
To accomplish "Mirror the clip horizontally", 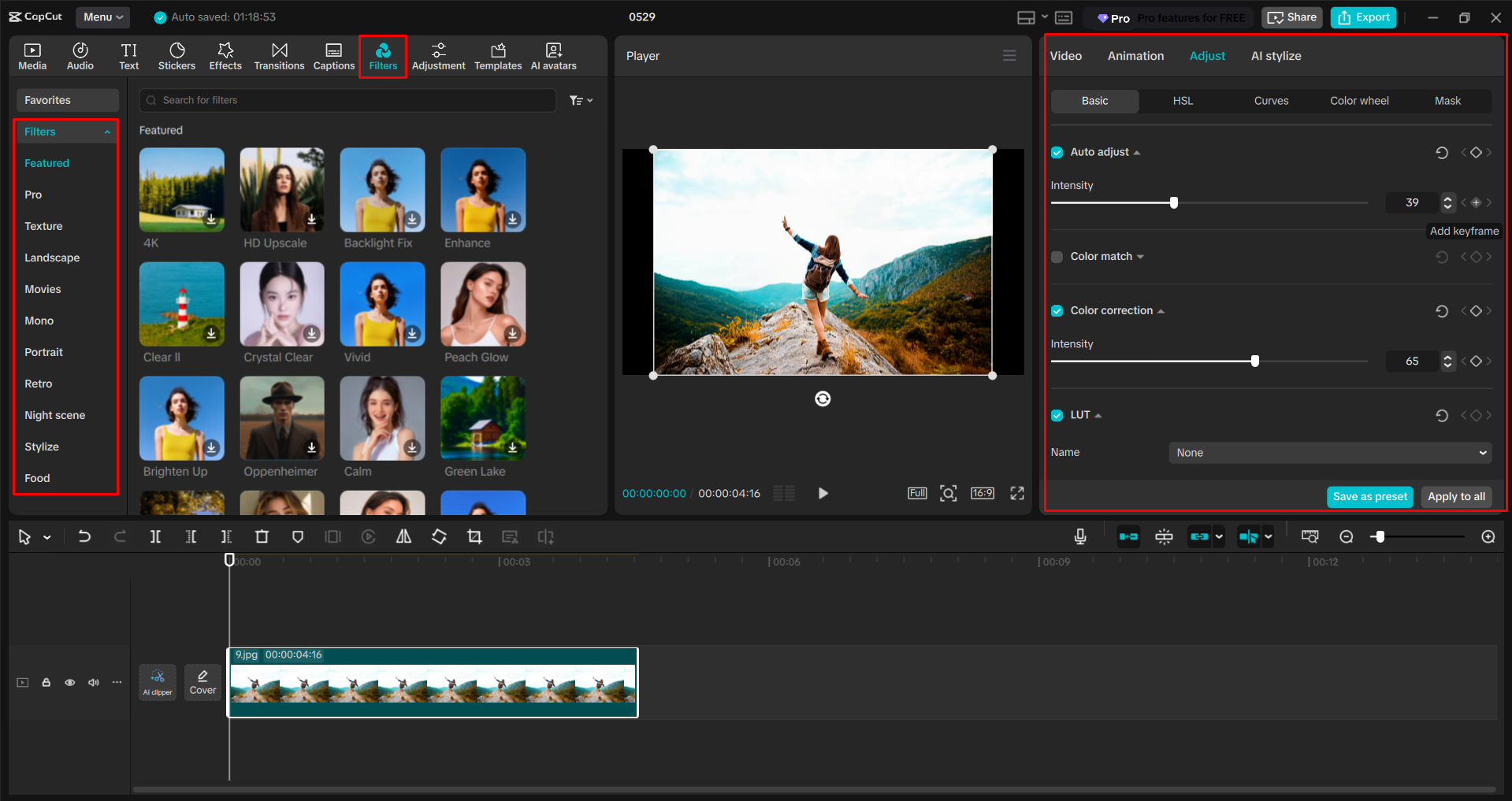I will coord(403,536).
